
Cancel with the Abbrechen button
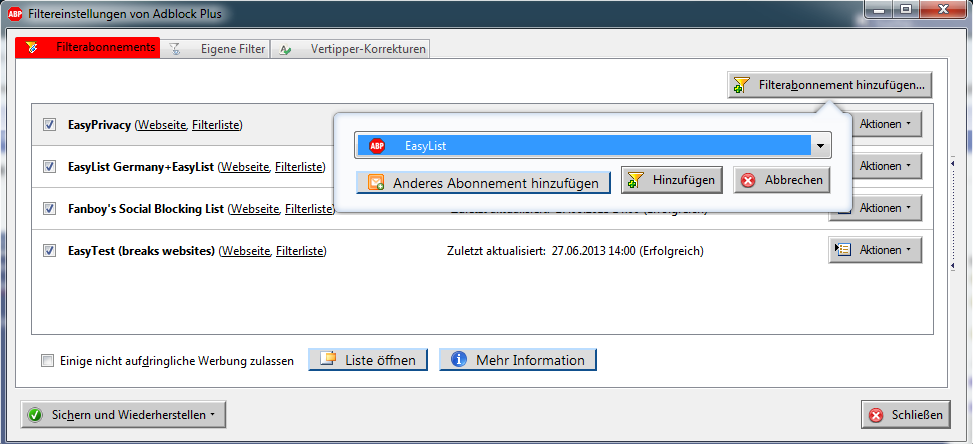(782, 180)
